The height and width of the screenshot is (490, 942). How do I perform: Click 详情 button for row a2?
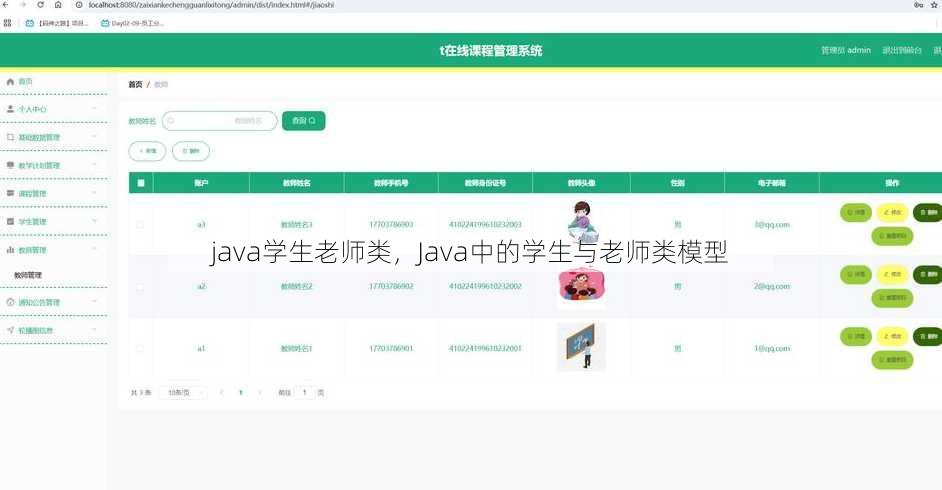coord(855,274)
